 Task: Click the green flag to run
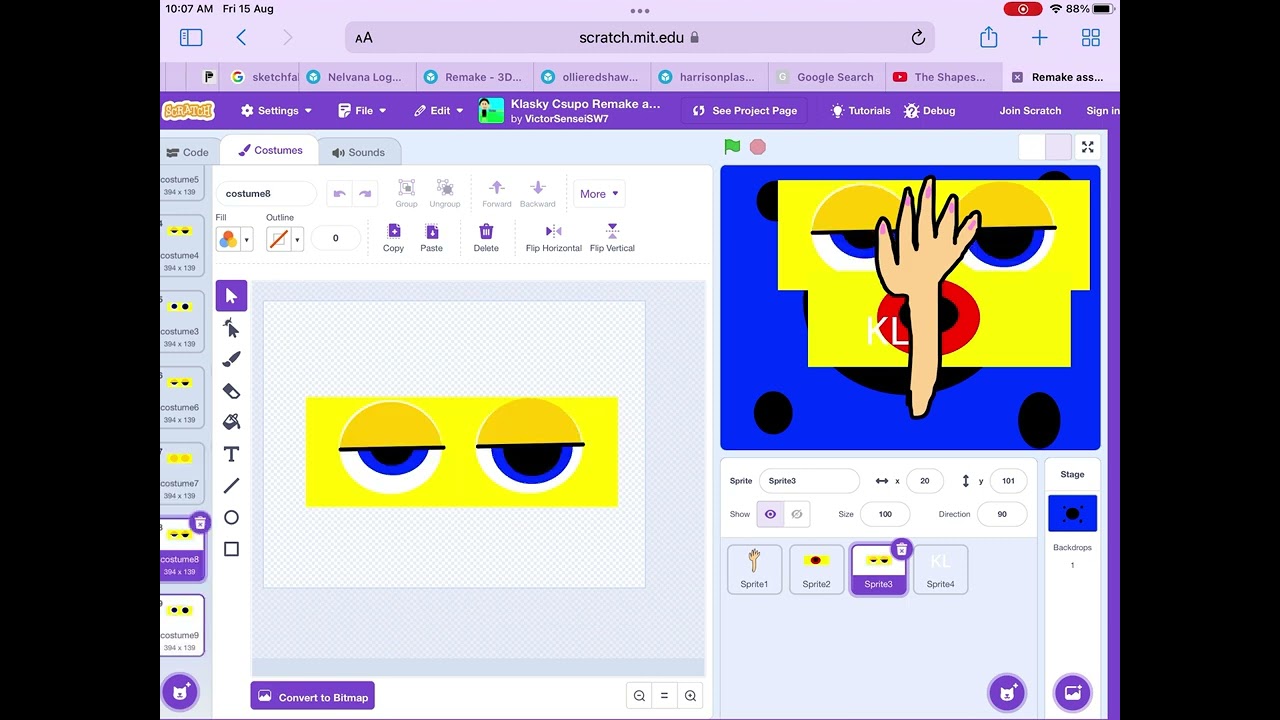click(x=732, y=147)
